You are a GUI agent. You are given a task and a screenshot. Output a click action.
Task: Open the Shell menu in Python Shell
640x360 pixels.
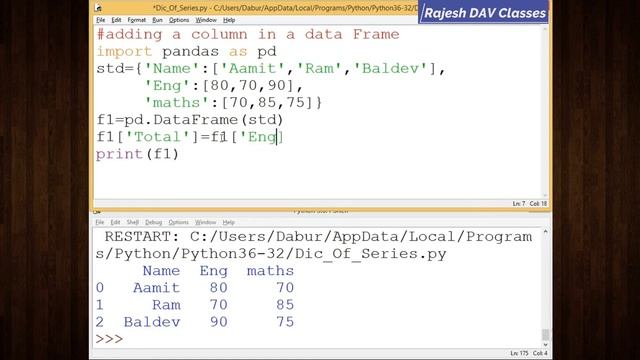point(133,222)
